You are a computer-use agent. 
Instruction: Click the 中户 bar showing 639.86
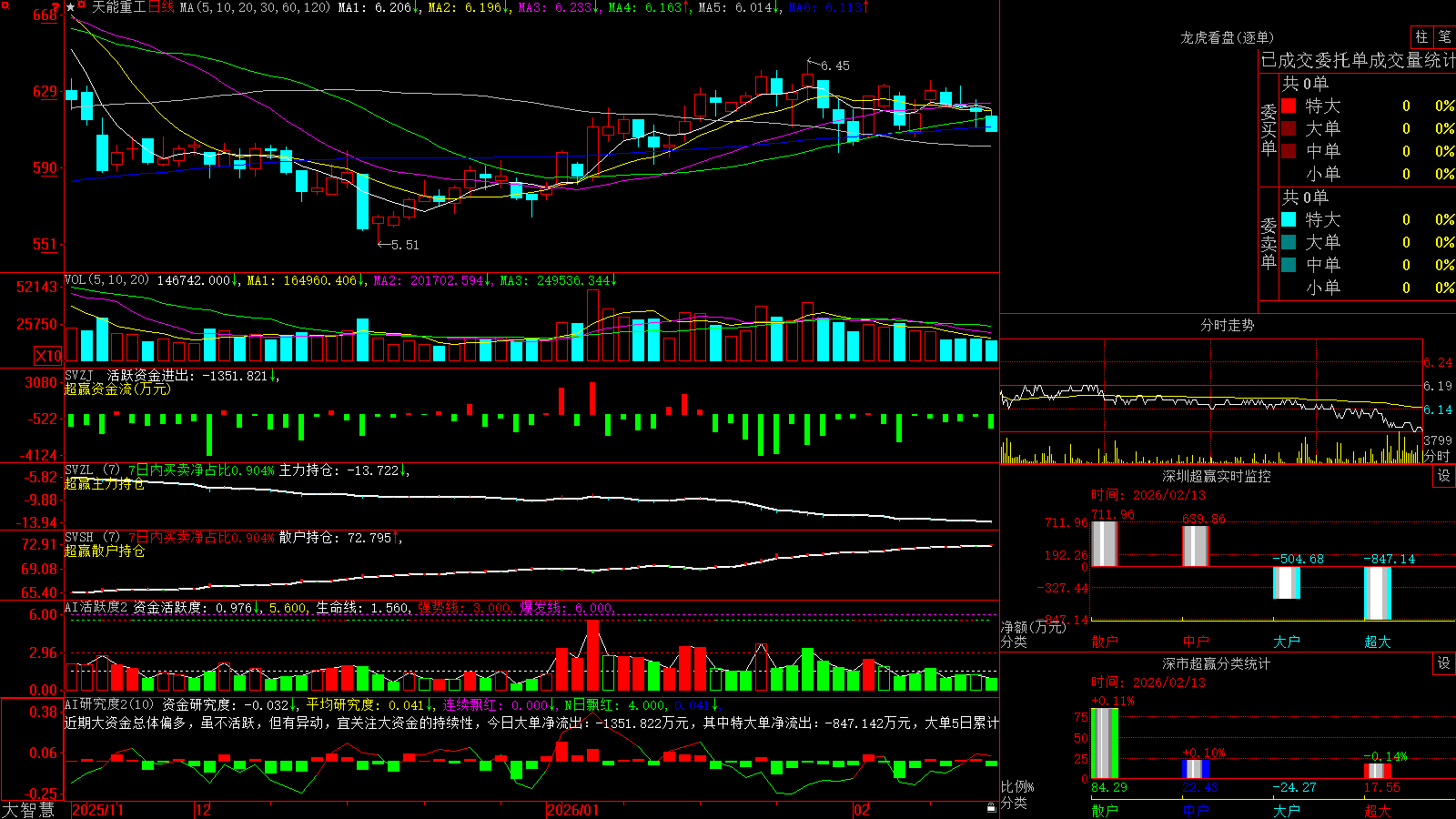click(x=1196, y=545)
